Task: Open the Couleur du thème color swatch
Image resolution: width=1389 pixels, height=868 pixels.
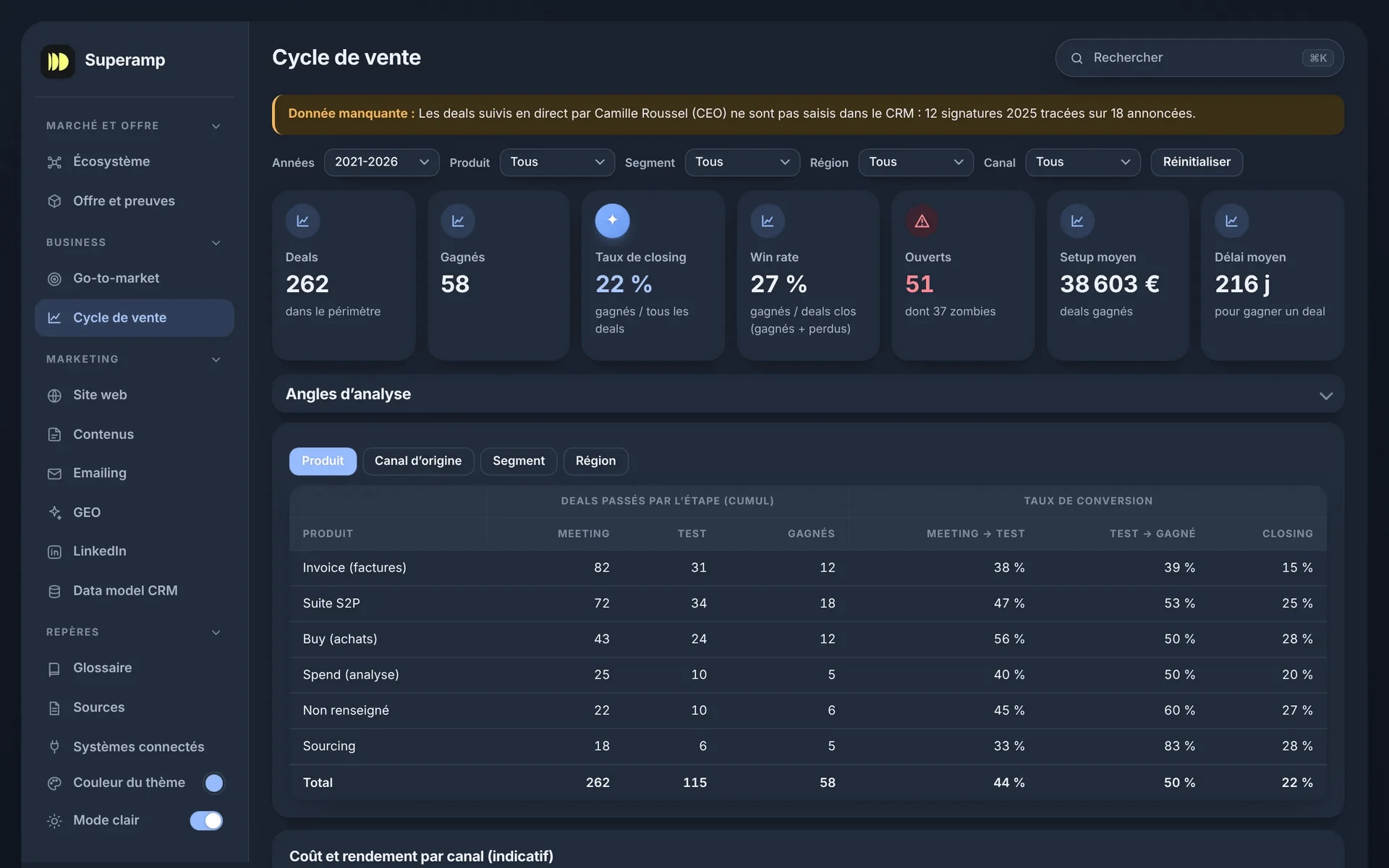Action: click(213, 783)
